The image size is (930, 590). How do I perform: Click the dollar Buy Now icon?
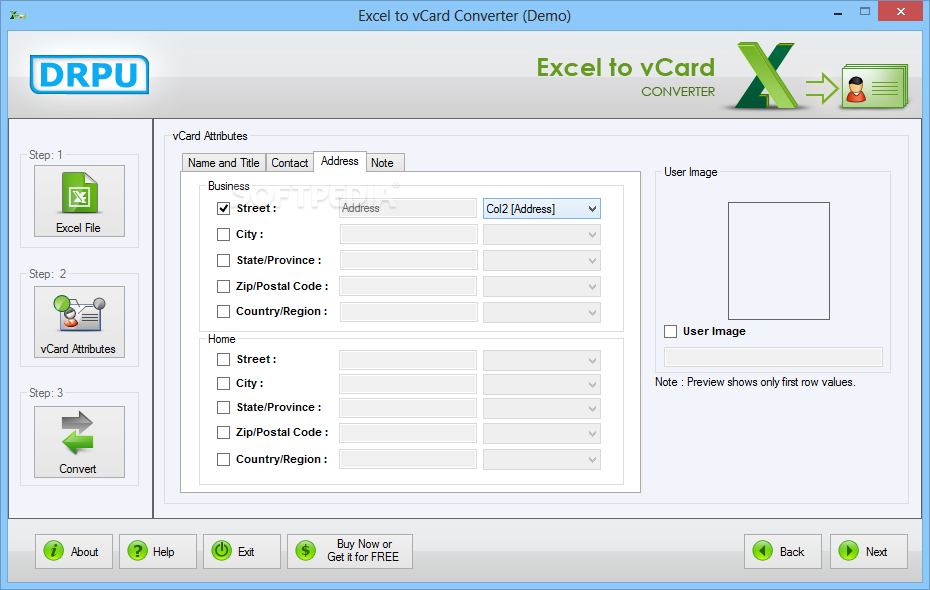(305, 551)
